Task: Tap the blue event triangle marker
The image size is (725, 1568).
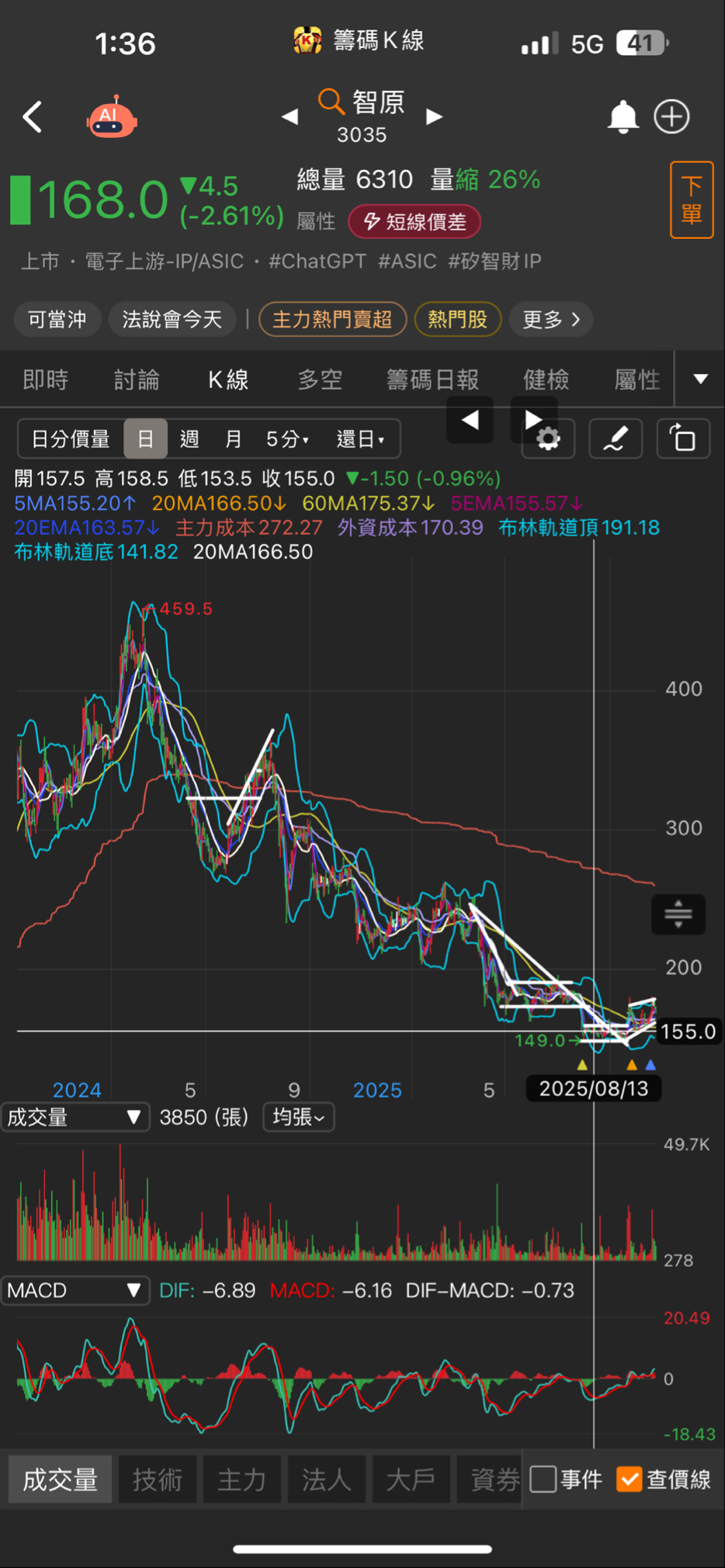Action: pyautogui.click(x=650, y=1065)
